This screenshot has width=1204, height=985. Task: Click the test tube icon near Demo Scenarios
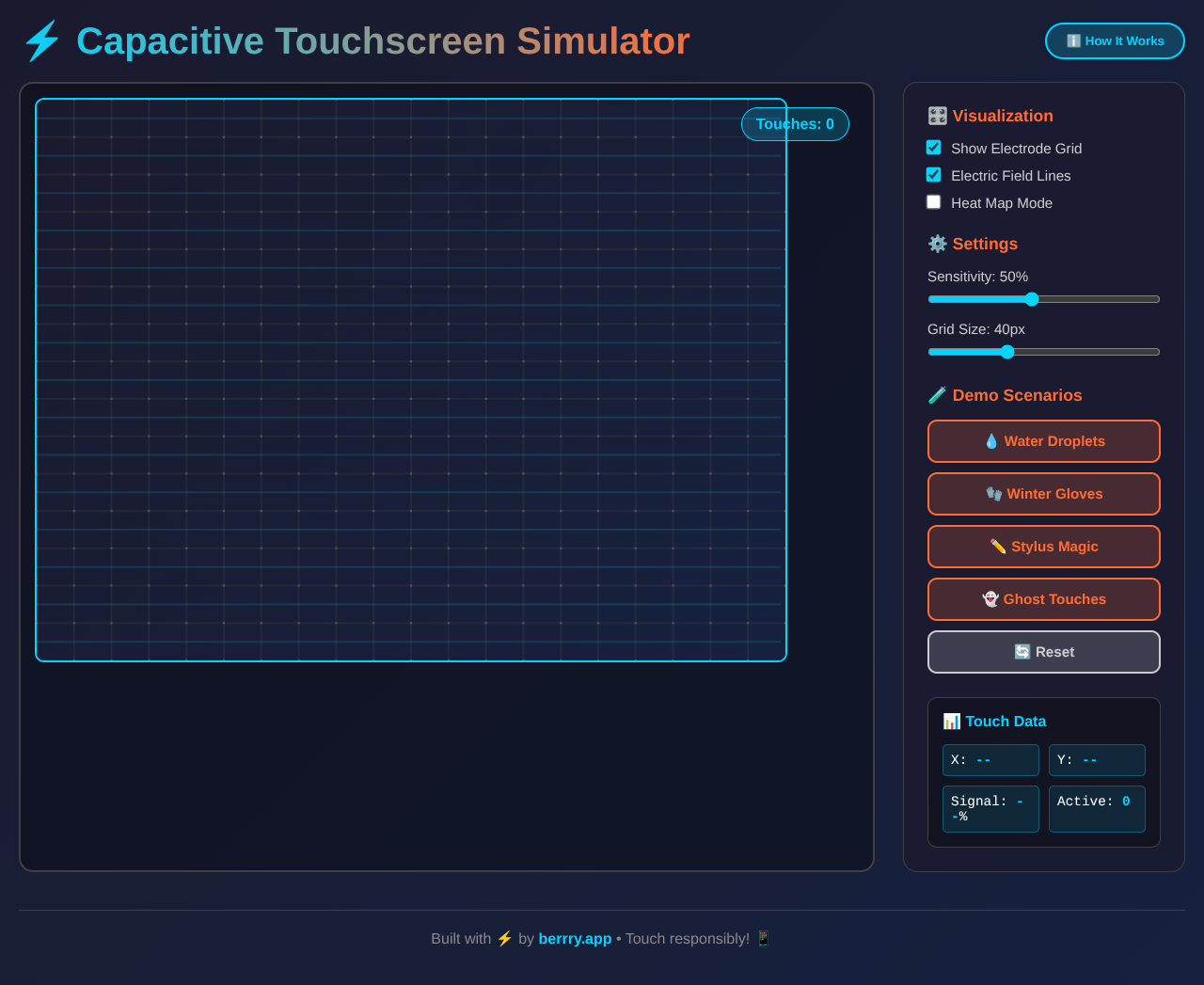[936, 395]
